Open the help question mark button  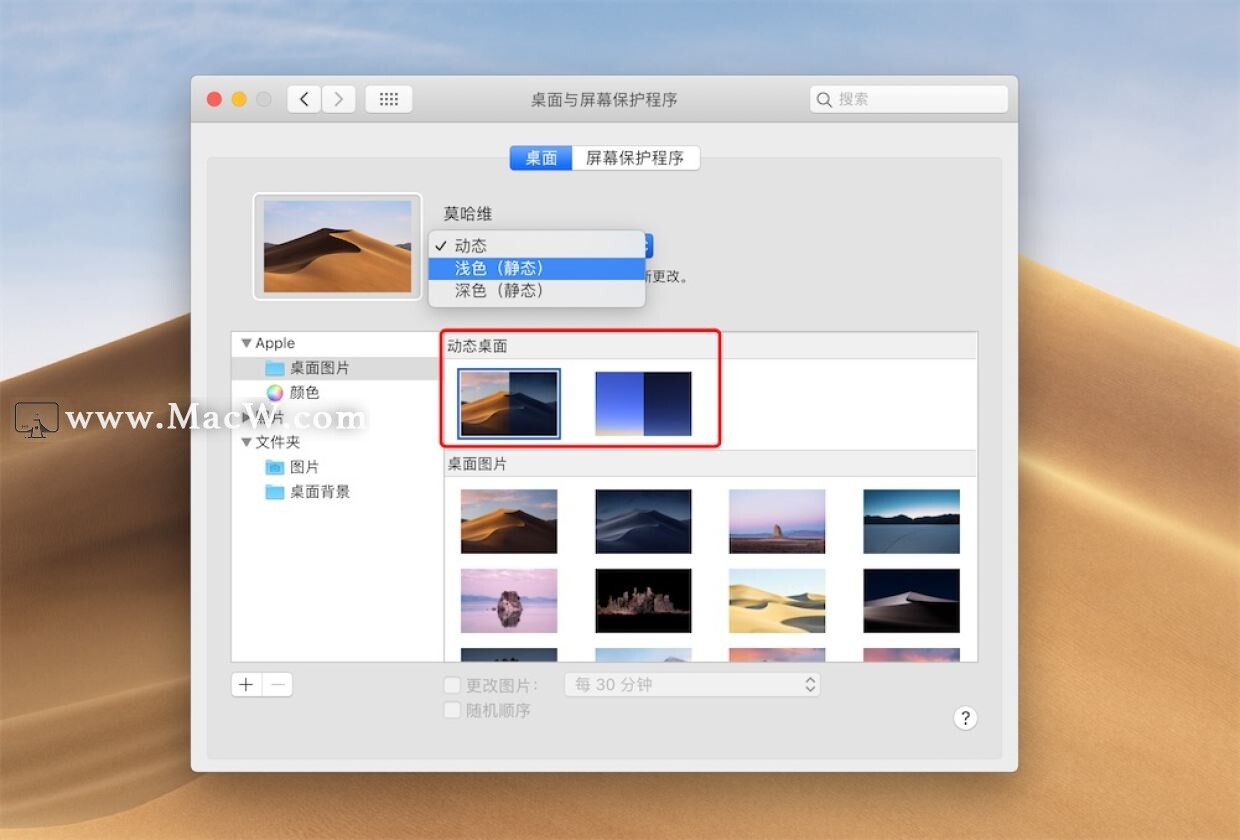(x=965, y=718)
